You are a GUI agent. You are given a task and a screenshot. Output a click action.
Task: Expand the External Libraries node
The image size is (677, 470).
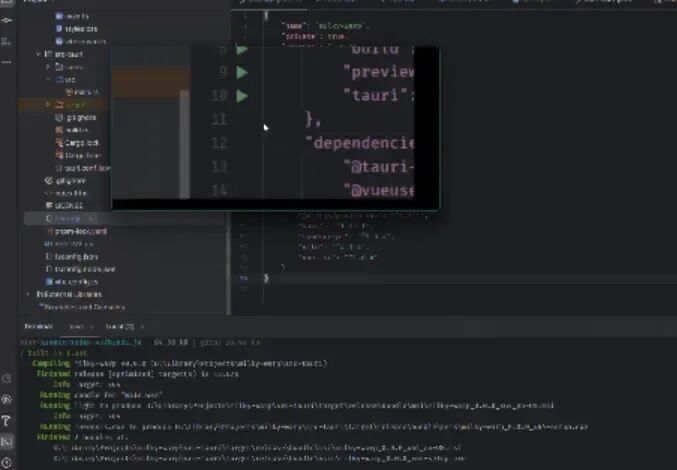(x=28, y=294)
